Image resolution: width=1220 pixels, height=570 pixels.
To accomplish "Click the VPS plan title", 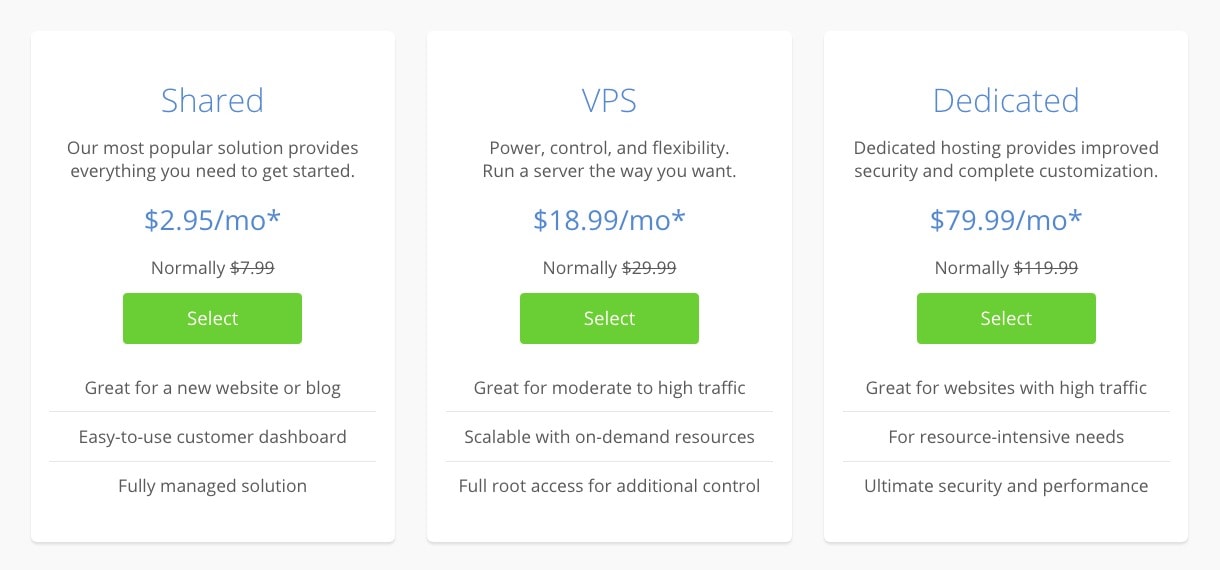I will click(x=609, y=101).
